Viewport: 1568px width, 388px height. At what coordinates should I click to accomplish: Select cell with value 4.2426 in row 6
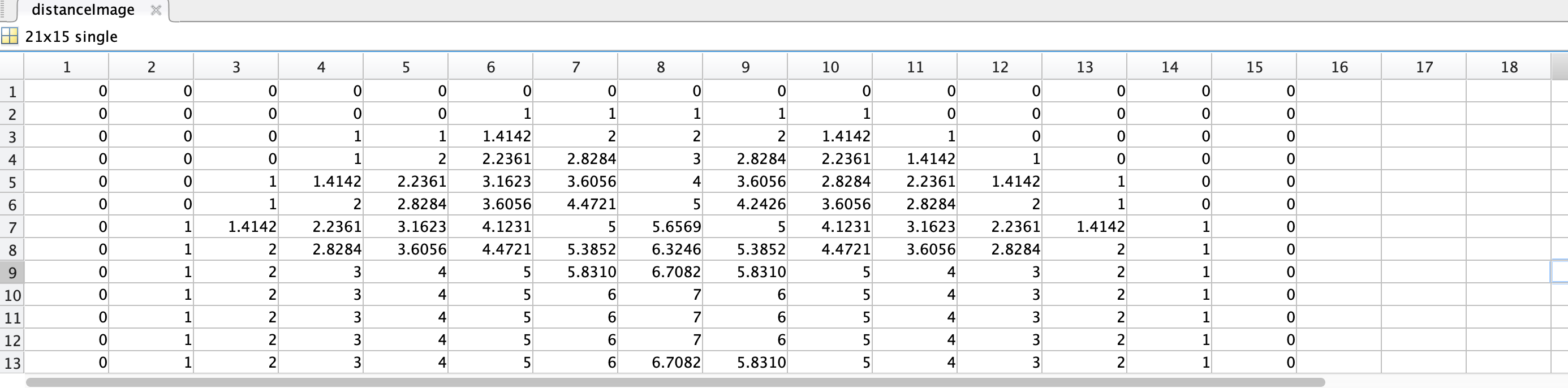(x=745, y=204)
